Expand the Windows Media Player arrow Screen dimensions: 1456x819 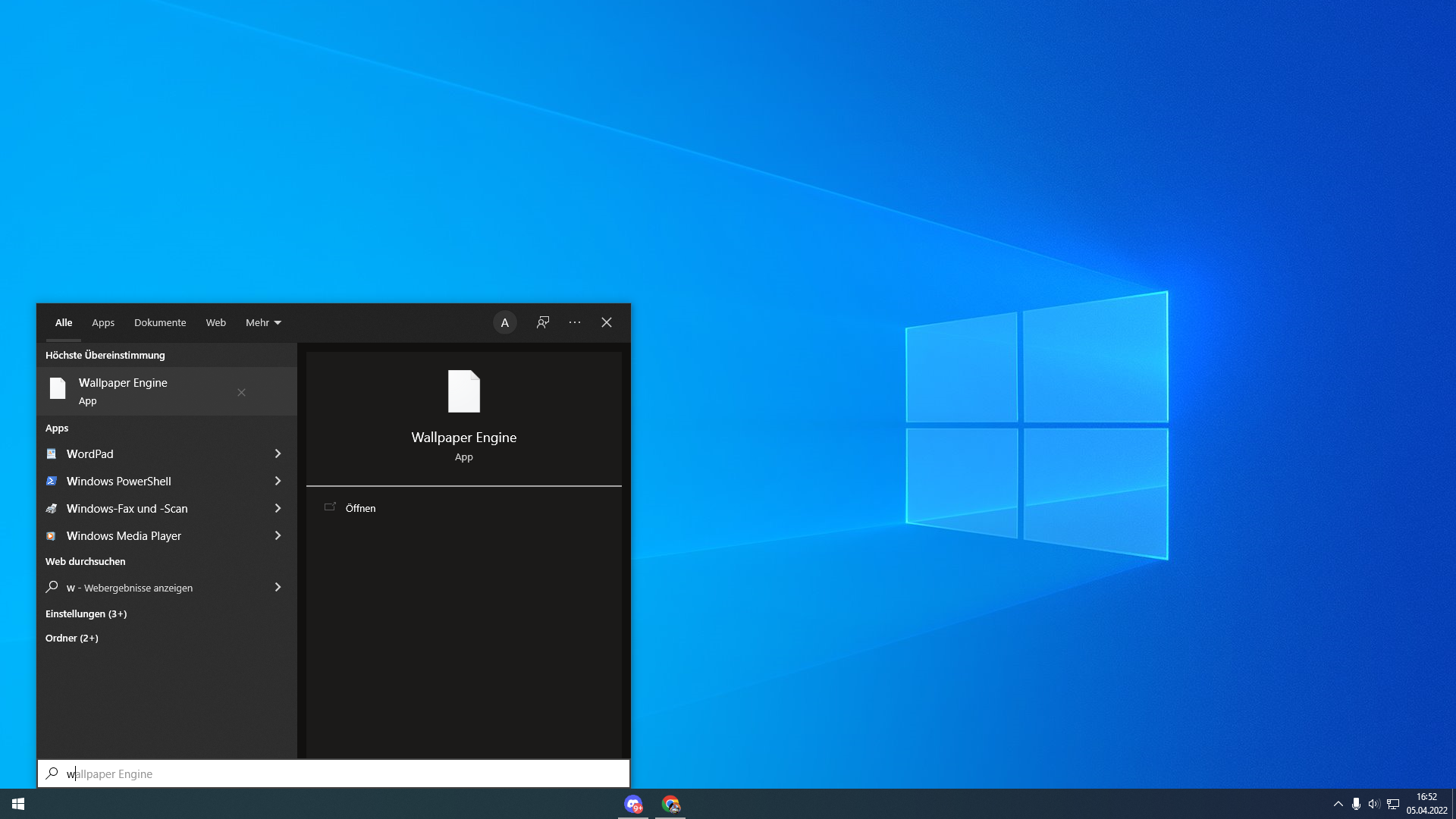coord(278,535)
